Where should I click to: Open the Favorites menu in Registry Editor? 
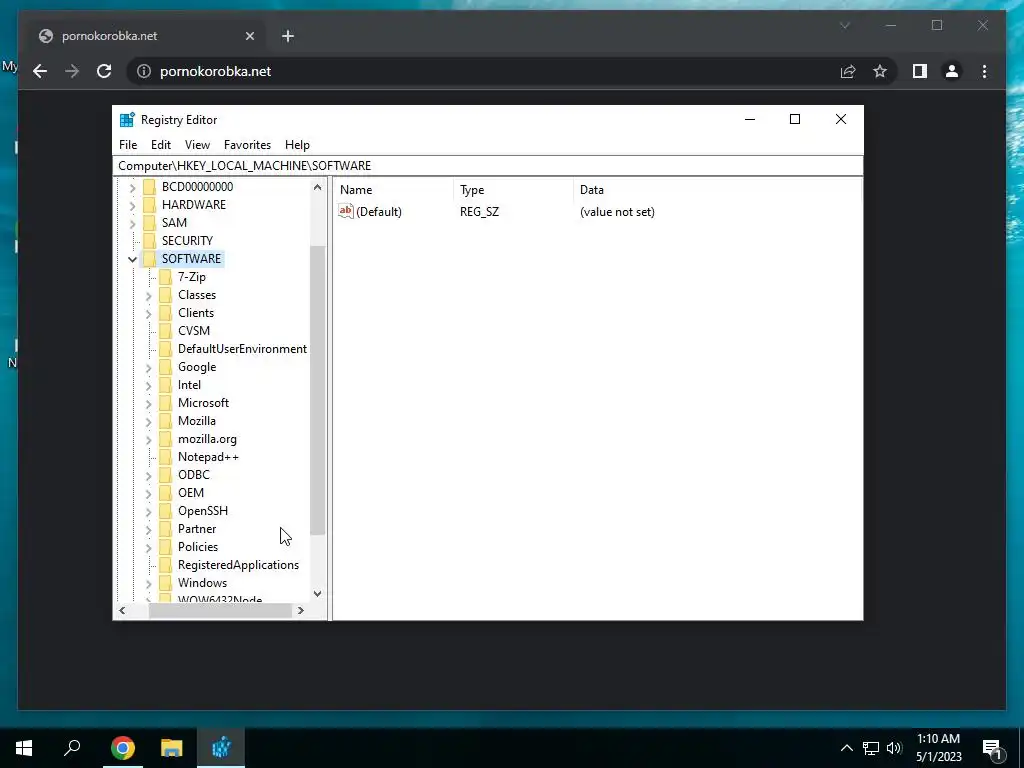click(x=248, y=145)
